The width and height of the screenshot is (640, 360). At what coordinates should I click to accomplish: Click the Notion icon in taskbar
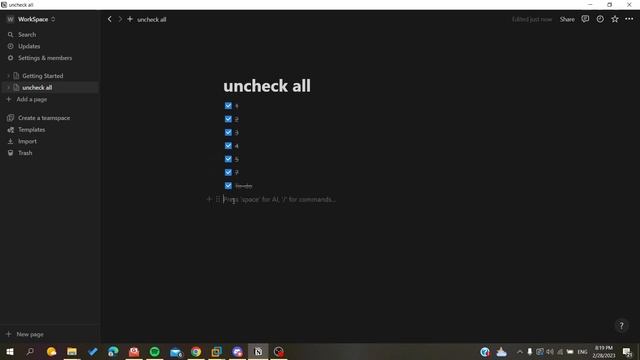(258, 351)
